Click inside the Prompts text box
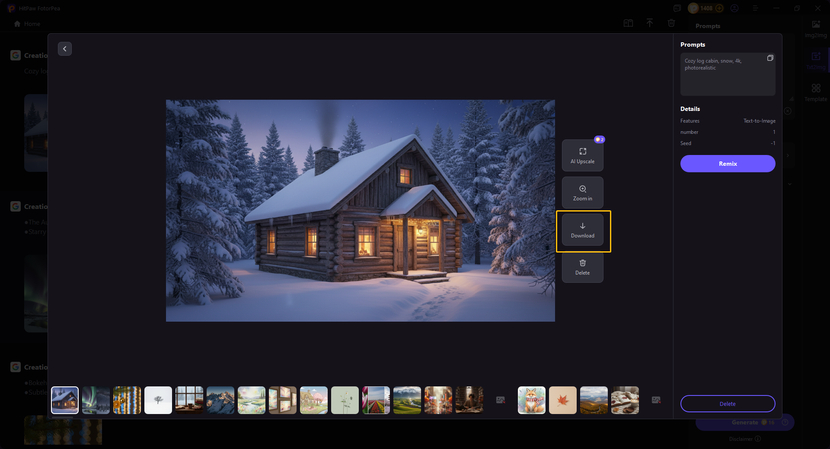Screen dimensions: 830x449 (x=728, y=74)
